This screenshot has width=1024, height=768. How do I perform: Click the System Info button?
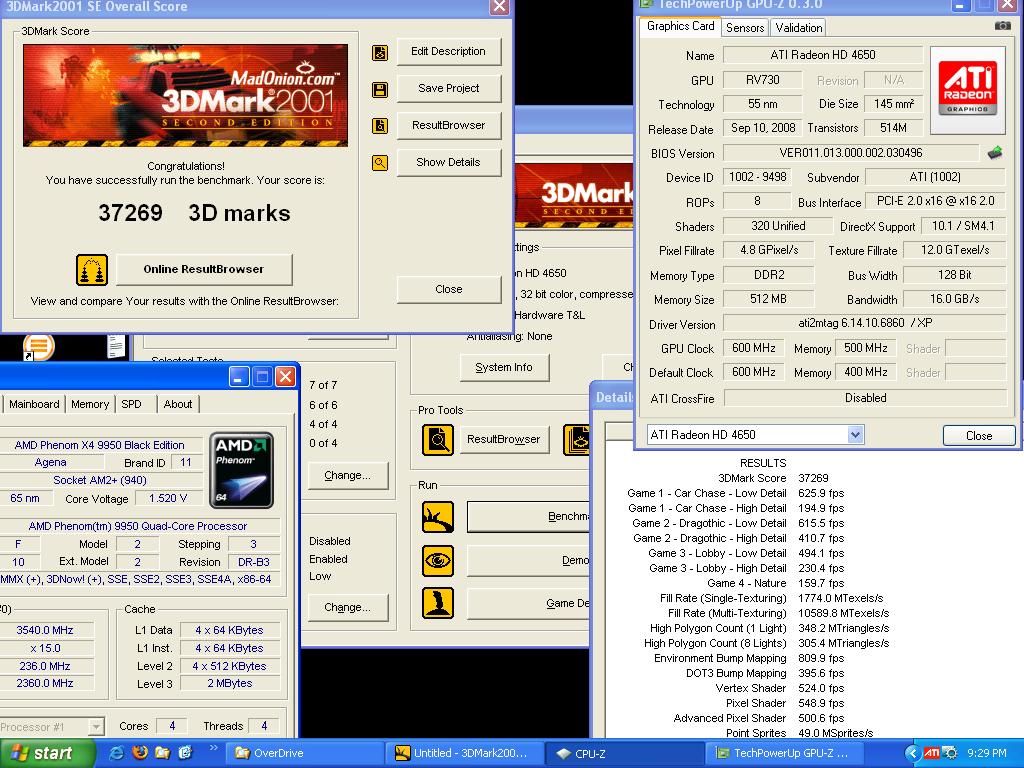pos(504,367)
